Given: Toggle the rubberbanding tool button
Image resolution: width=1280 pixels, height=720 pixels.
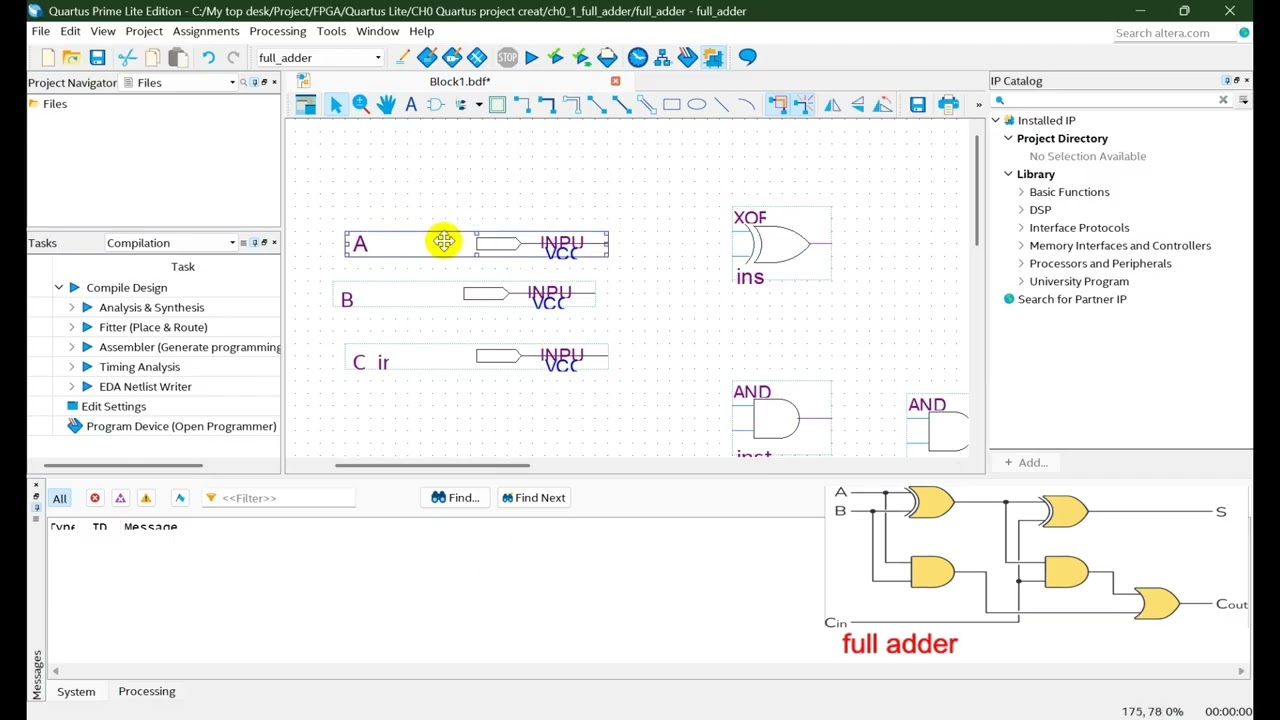Looking at the screenshot, I should click(x=778, y=104).
